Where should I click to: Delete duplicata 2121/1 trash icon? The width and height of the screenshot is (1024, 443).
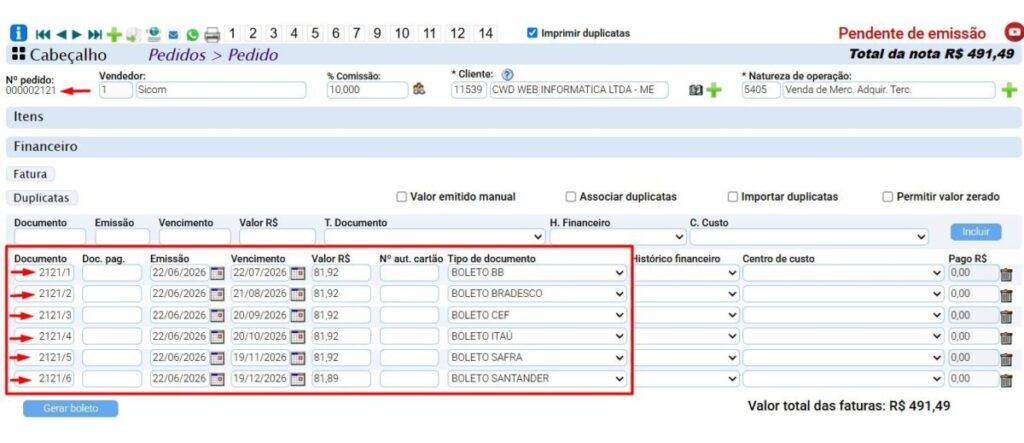(1006, 274)
